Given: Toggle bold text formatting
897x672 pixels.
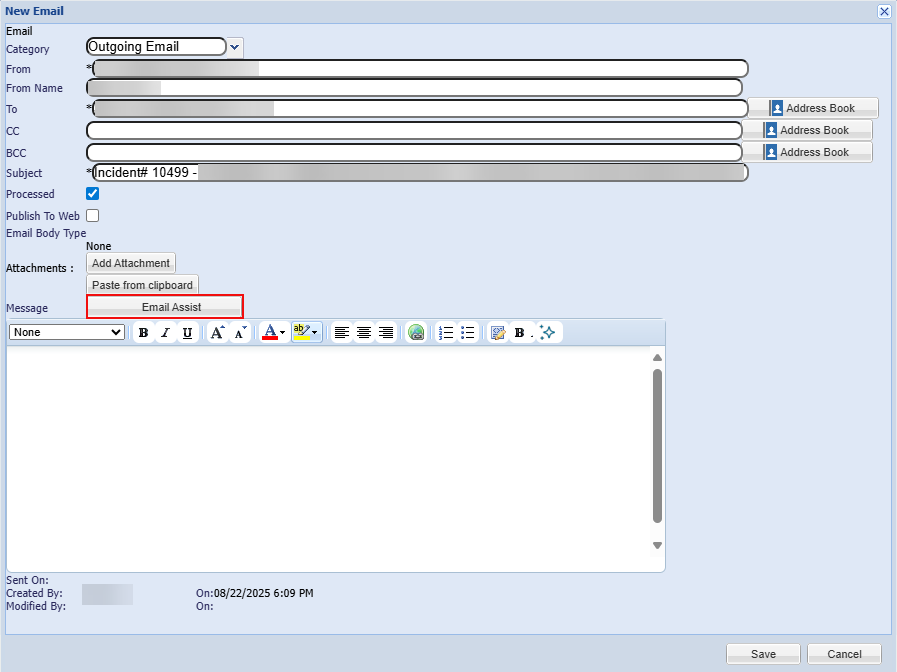Looking at the screenshot, I should point(143,333).
